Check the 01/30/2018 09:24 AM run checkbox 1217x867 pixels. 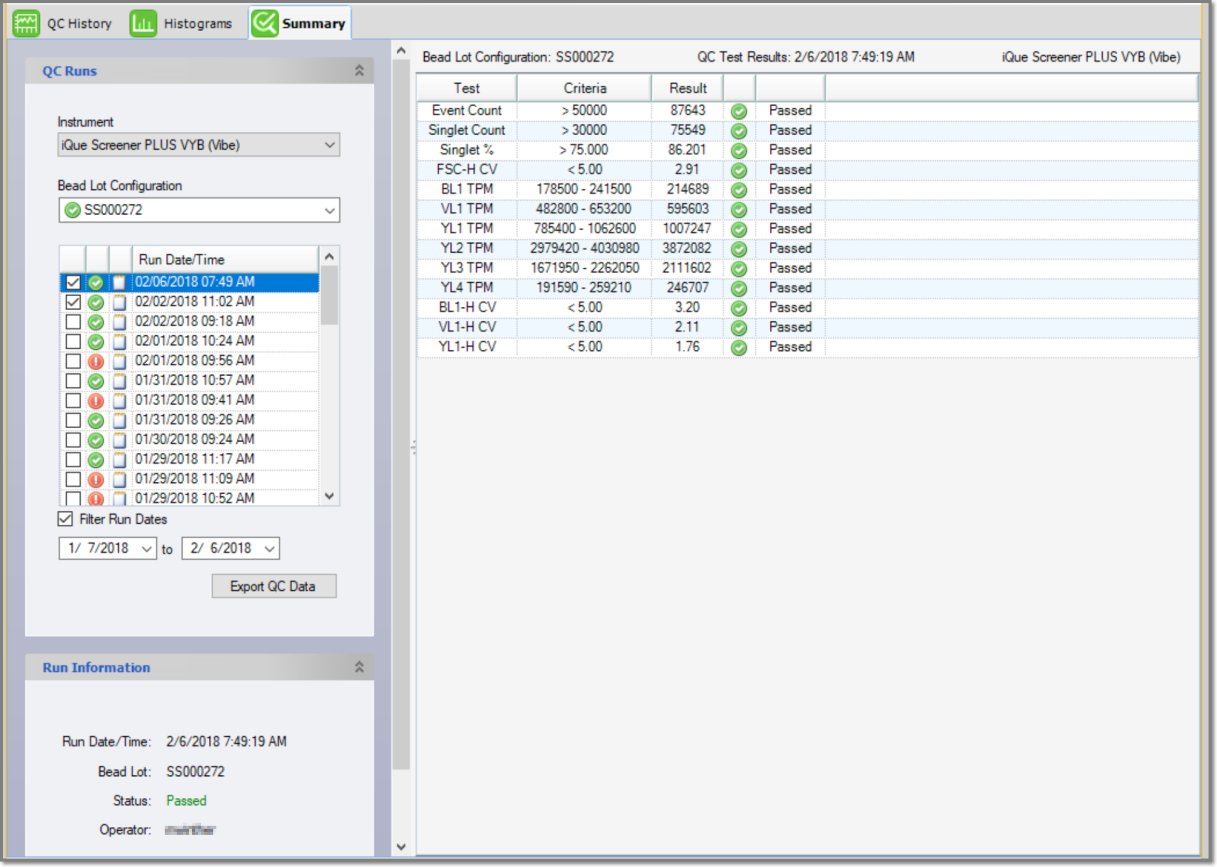pyautogui.click(x=73, y=440)
